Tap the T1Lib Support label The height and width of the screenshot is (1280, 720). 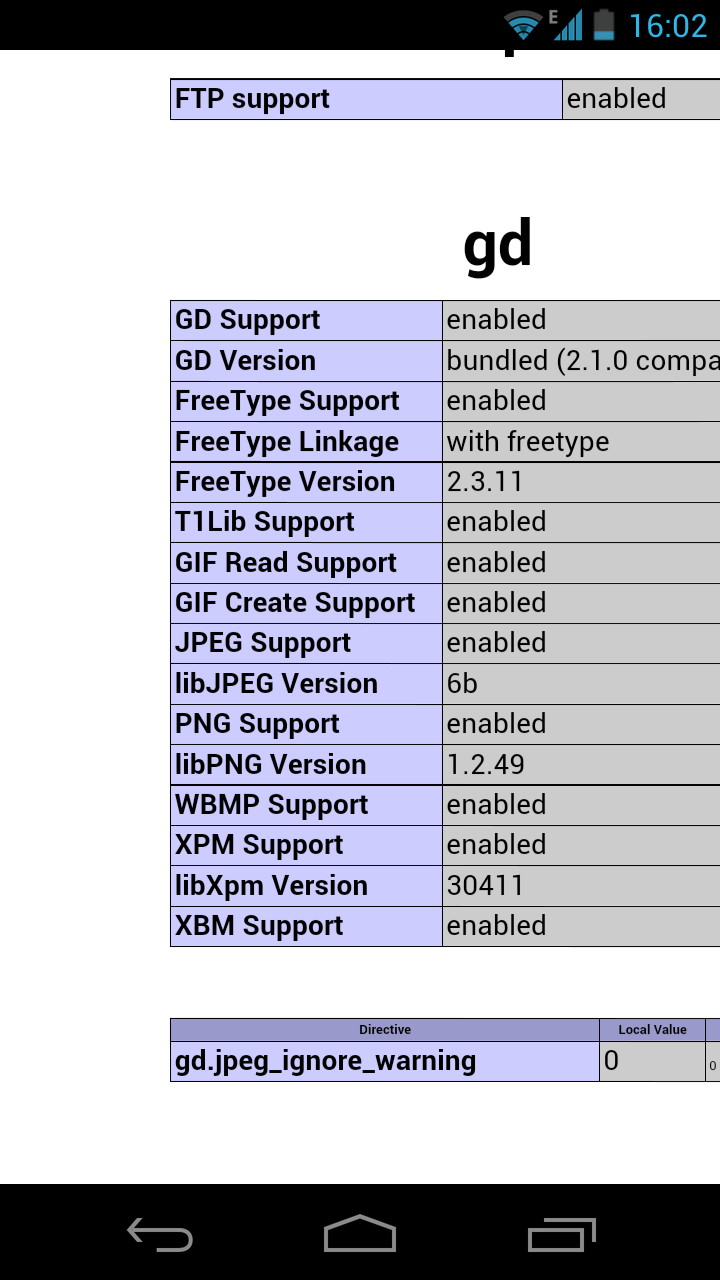[x=265, y=522]
